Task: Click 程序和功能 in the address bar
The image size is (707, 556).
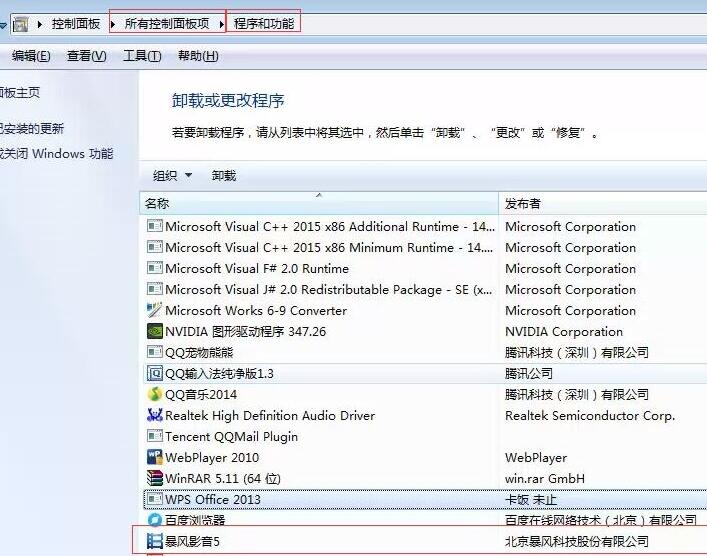Action: (264, 24)
